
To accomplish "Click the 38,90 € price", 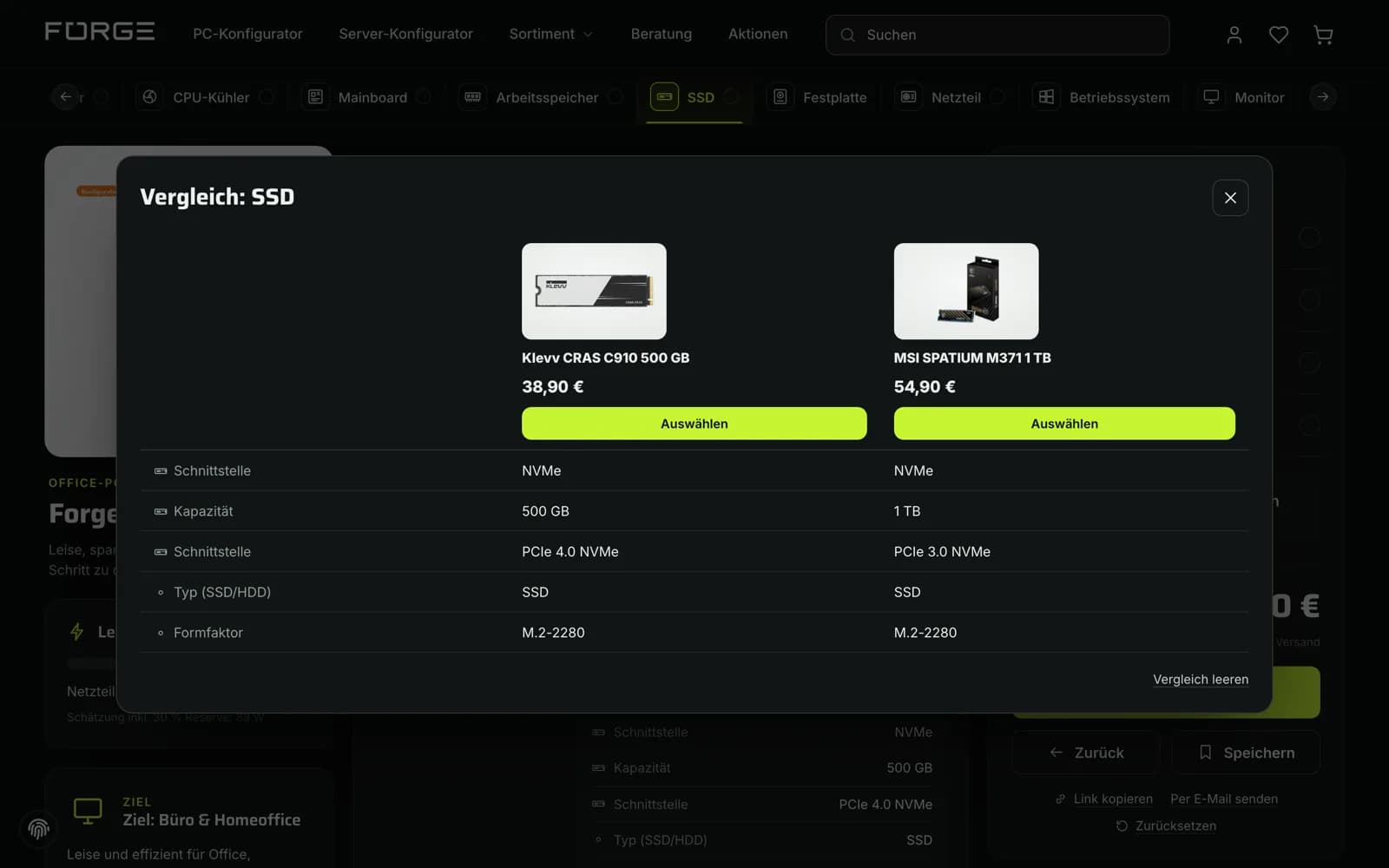I will [552, 387].
